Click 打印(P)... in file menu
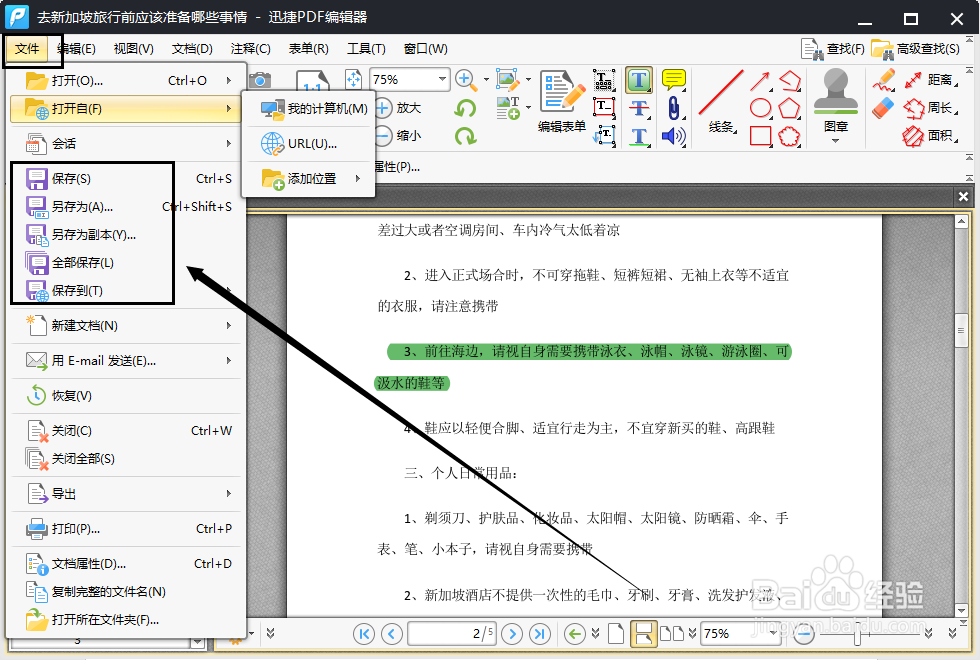Screen dimensions: 980x660 [x=125, y=528]
